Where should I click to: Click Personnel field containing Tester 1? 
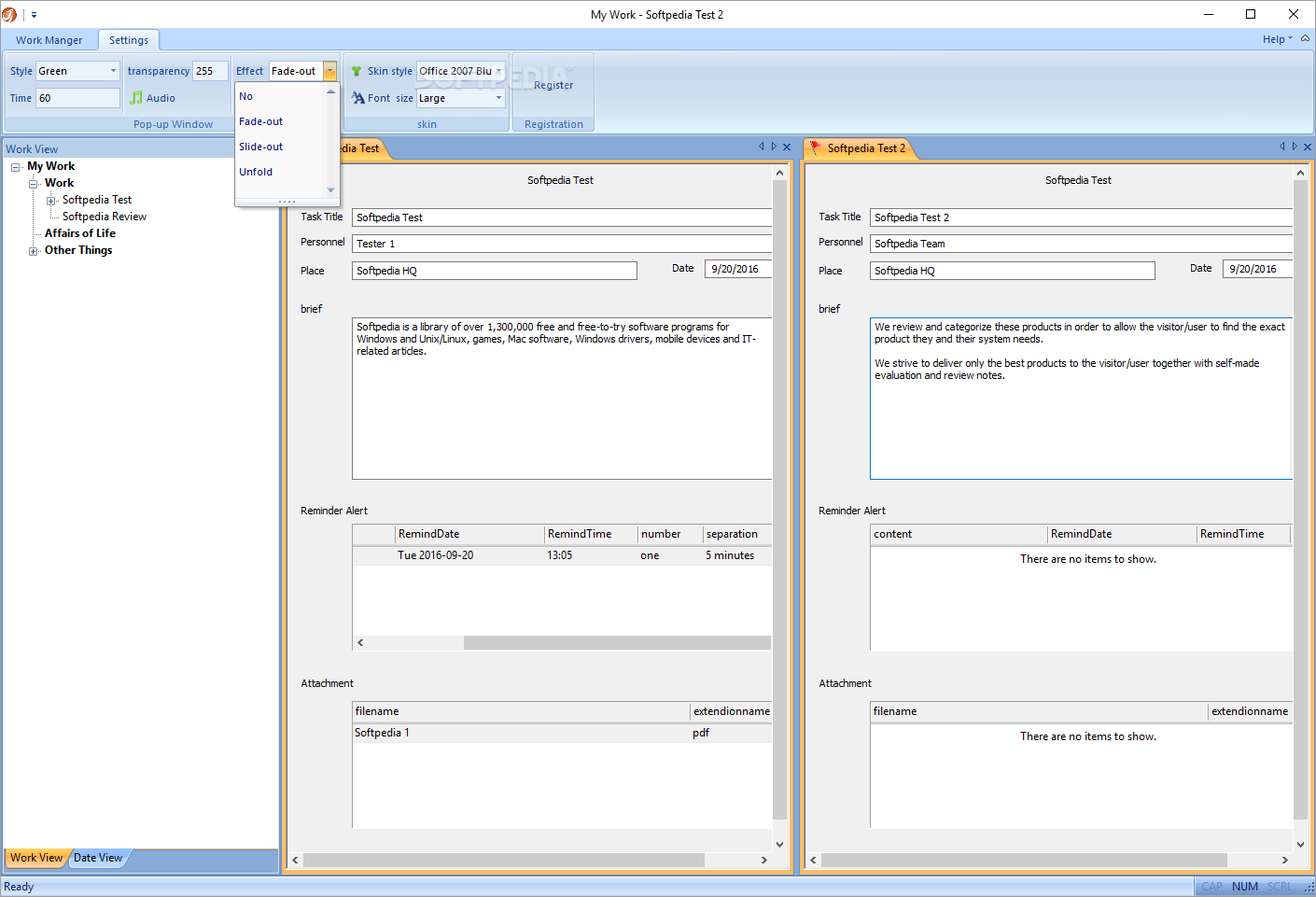point(562,244)
